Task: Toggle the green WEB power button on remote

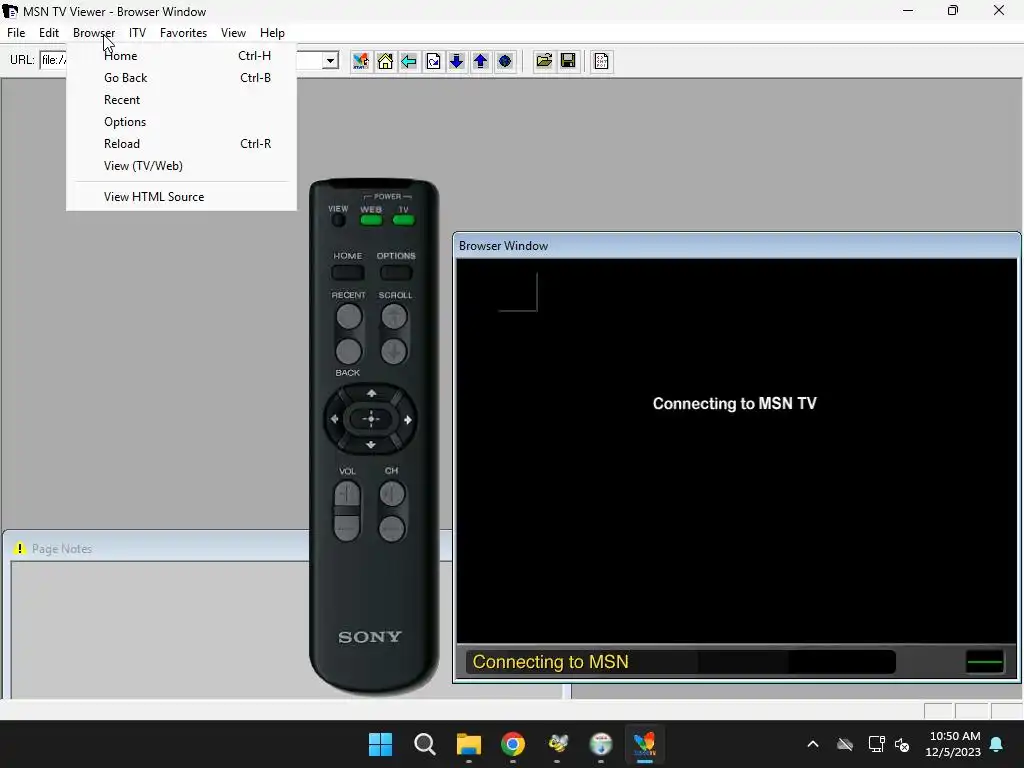Action: click(x=371, y=220)
